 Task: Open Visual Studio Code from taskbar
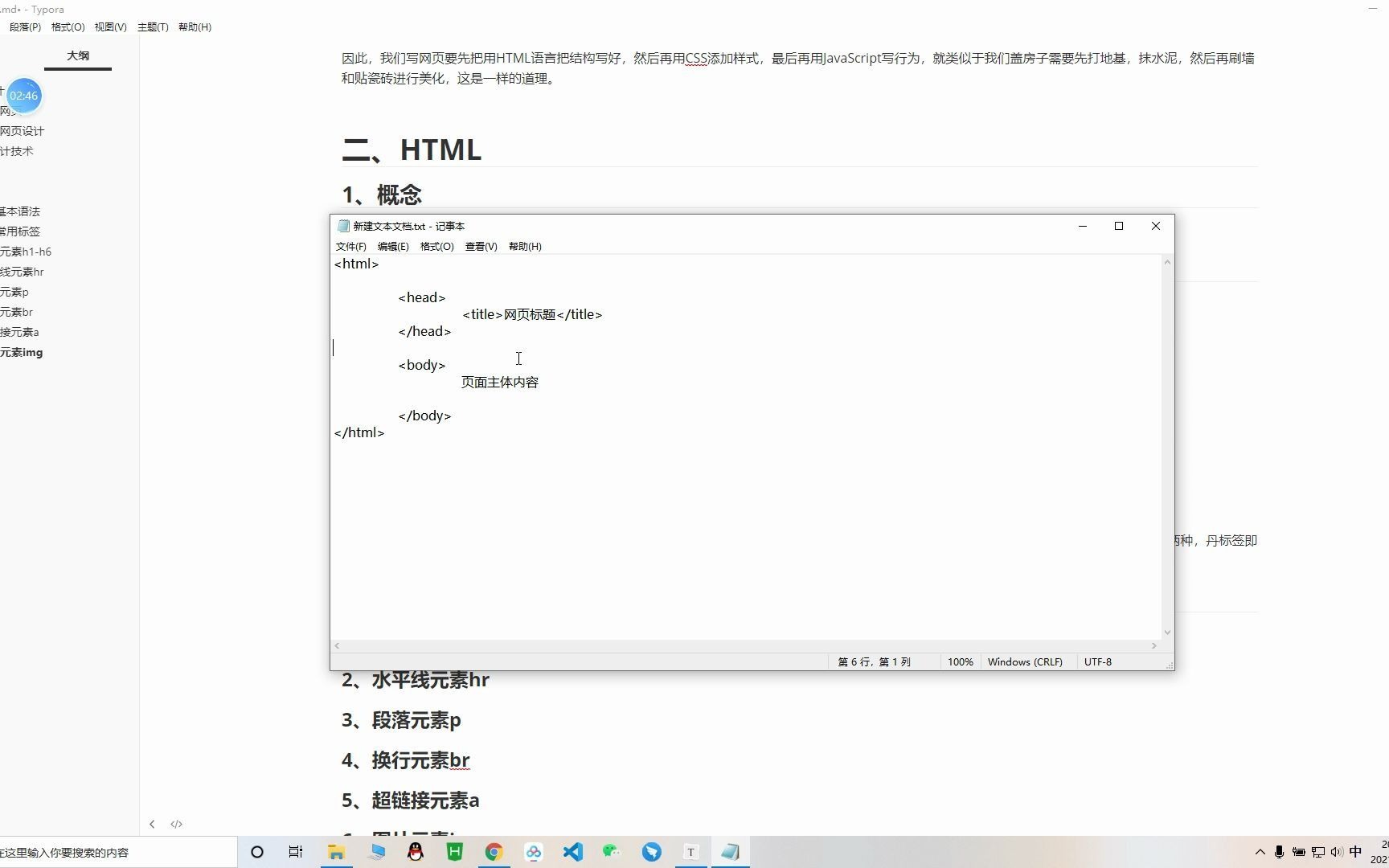[572, 852]
